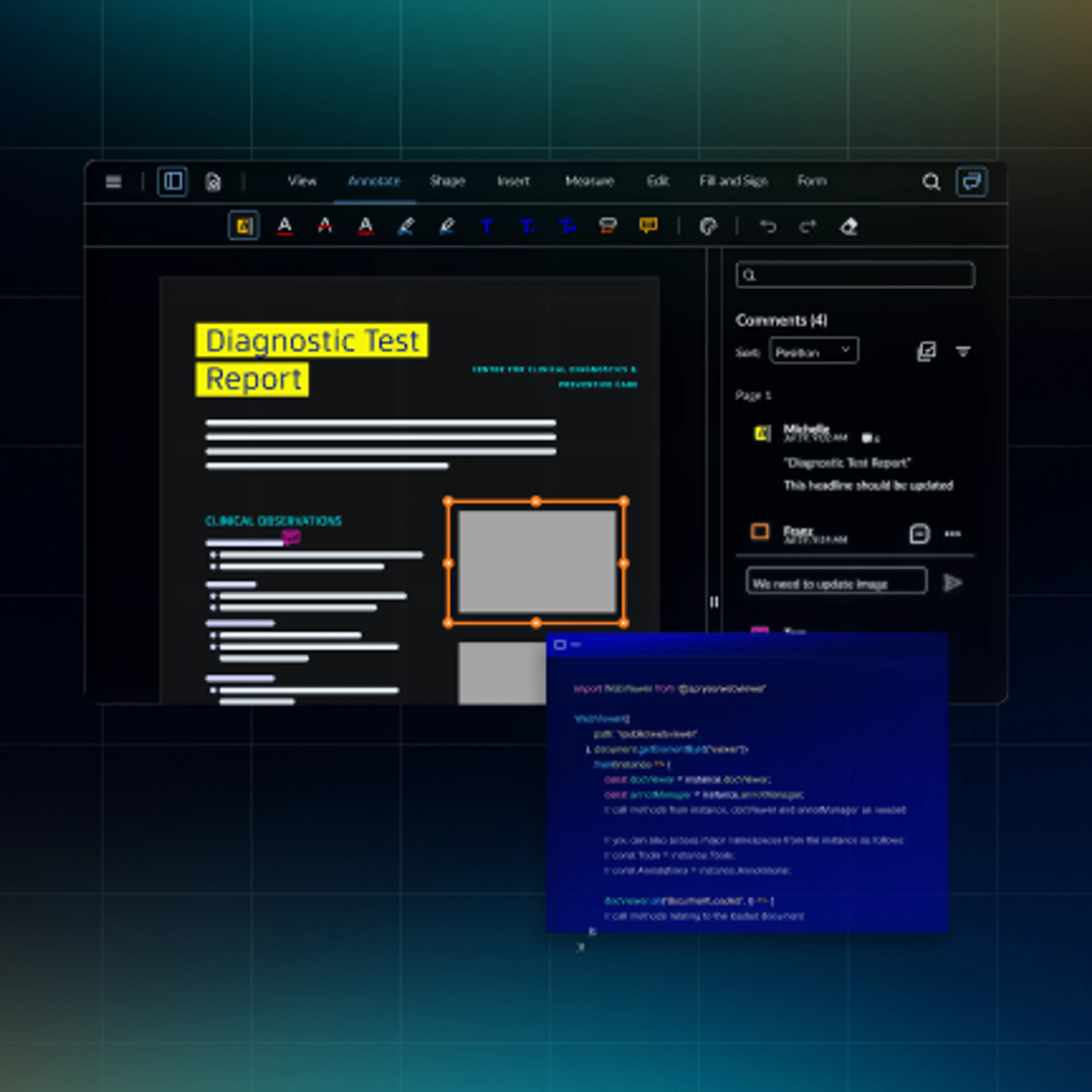This screenshot has width=1092, height=1092.
Task: Open the comments filter funnel
Action: [963, 351]
